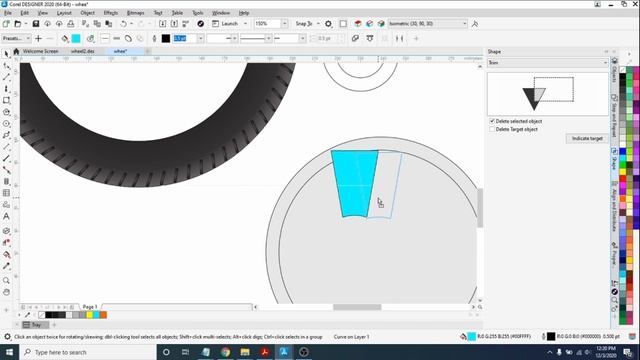This screenshot has width=640, height=360.
Task: Open the Isometric (30, 90, 30) projection dropdown
Action: [464, 24]
